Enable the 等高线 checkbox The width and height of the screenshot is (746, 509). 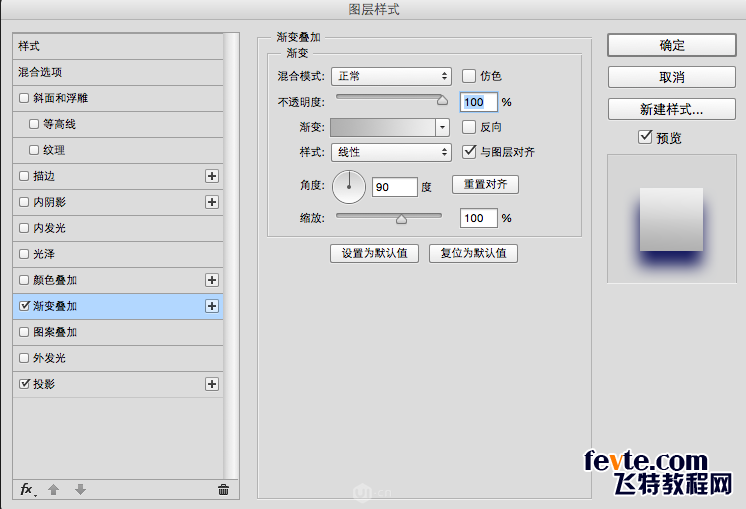coord(34,124)
